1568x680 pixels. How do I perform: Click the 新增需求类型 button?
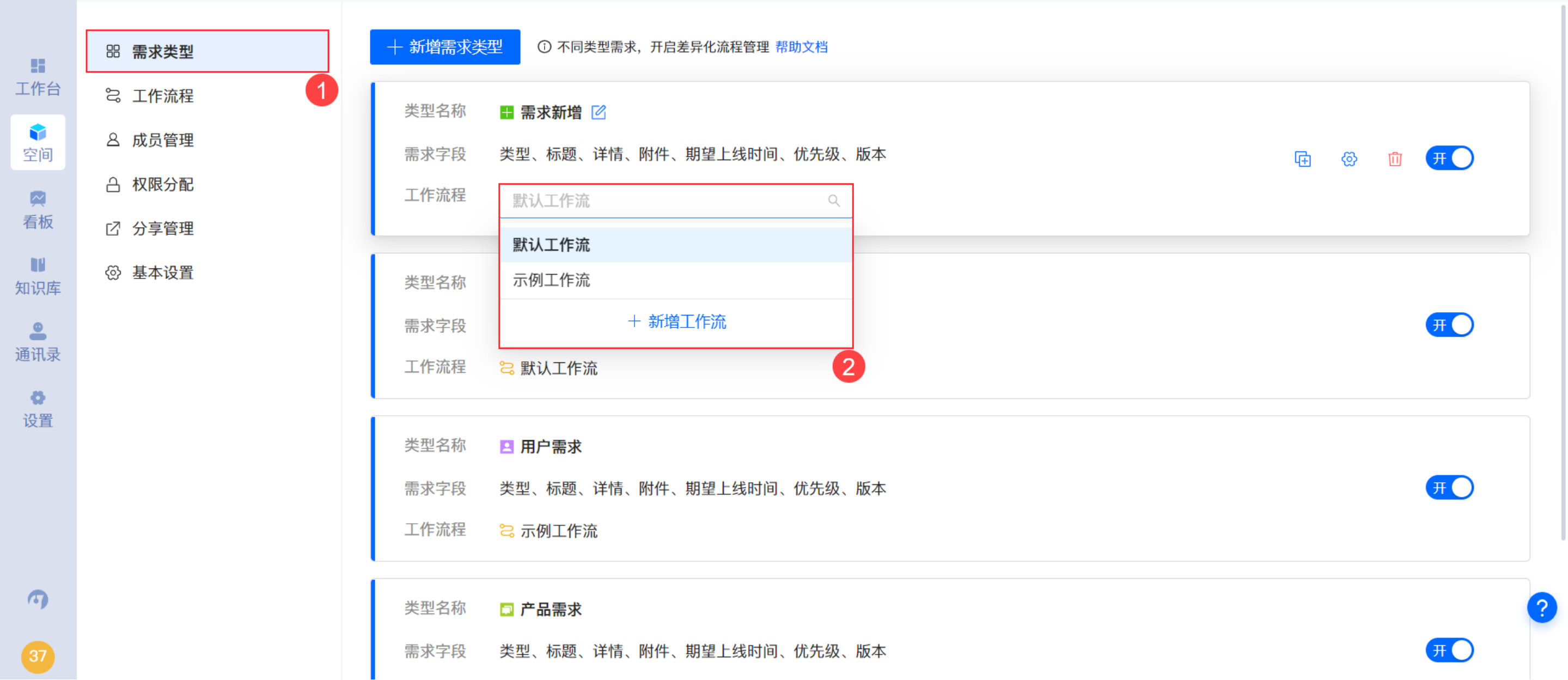point(445,47)
